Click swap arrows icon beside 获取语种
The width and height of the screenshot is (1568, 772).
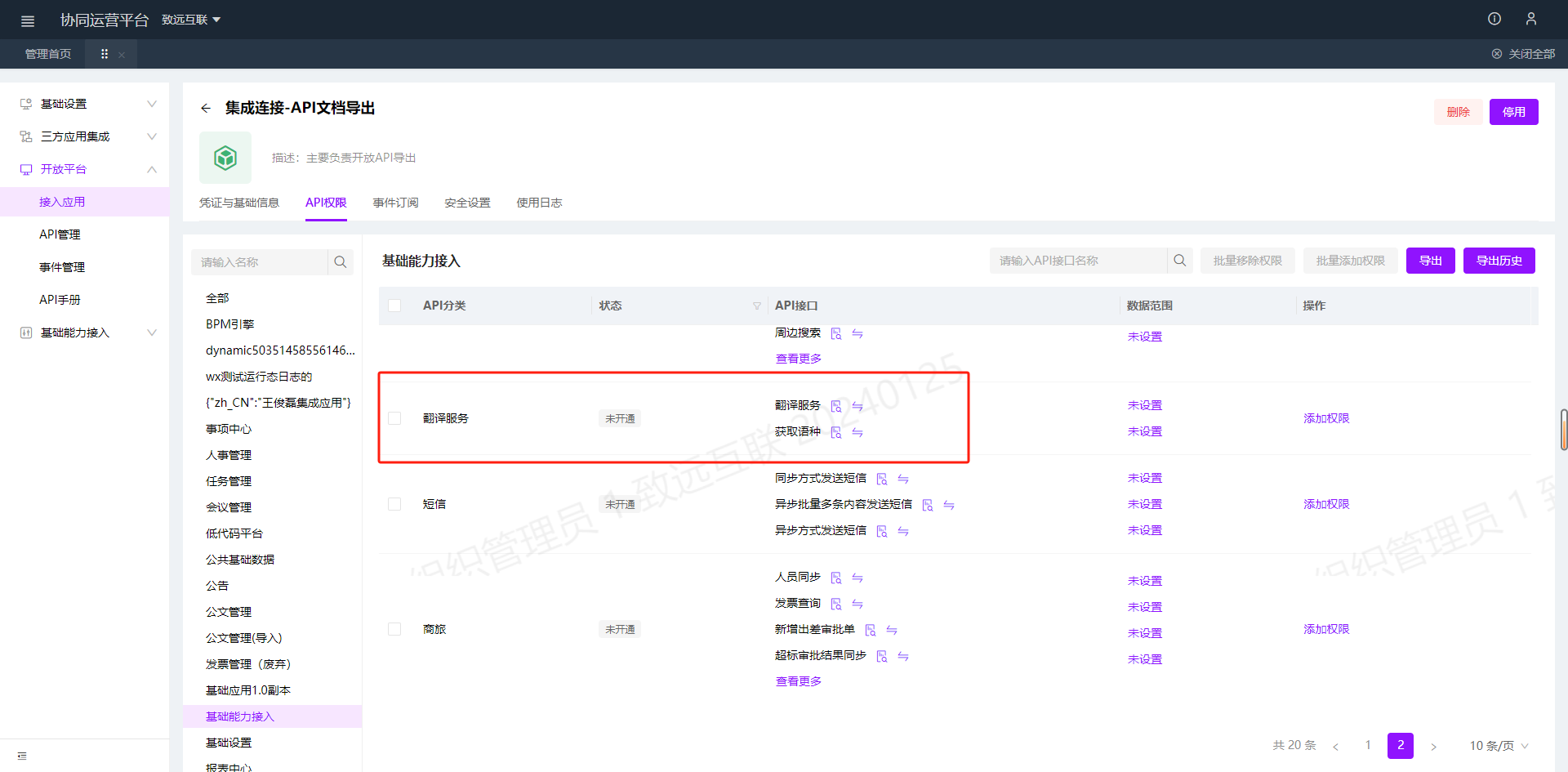point(857,432)
